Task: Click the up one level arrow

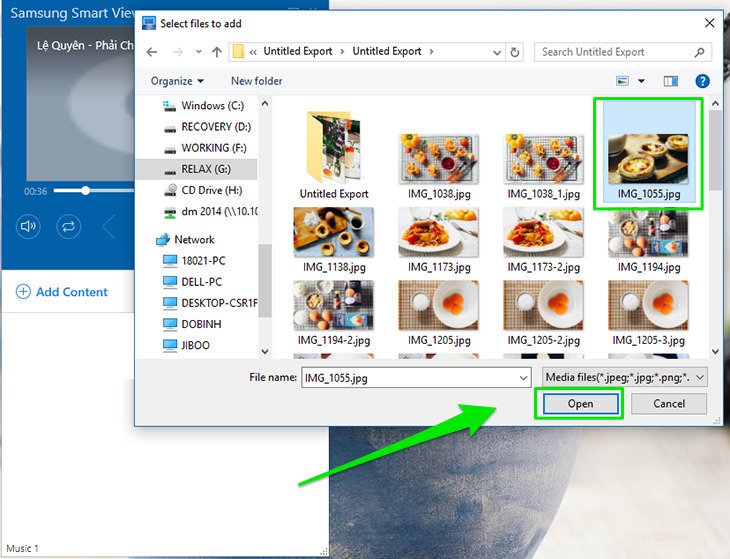Action: [216, 52]
